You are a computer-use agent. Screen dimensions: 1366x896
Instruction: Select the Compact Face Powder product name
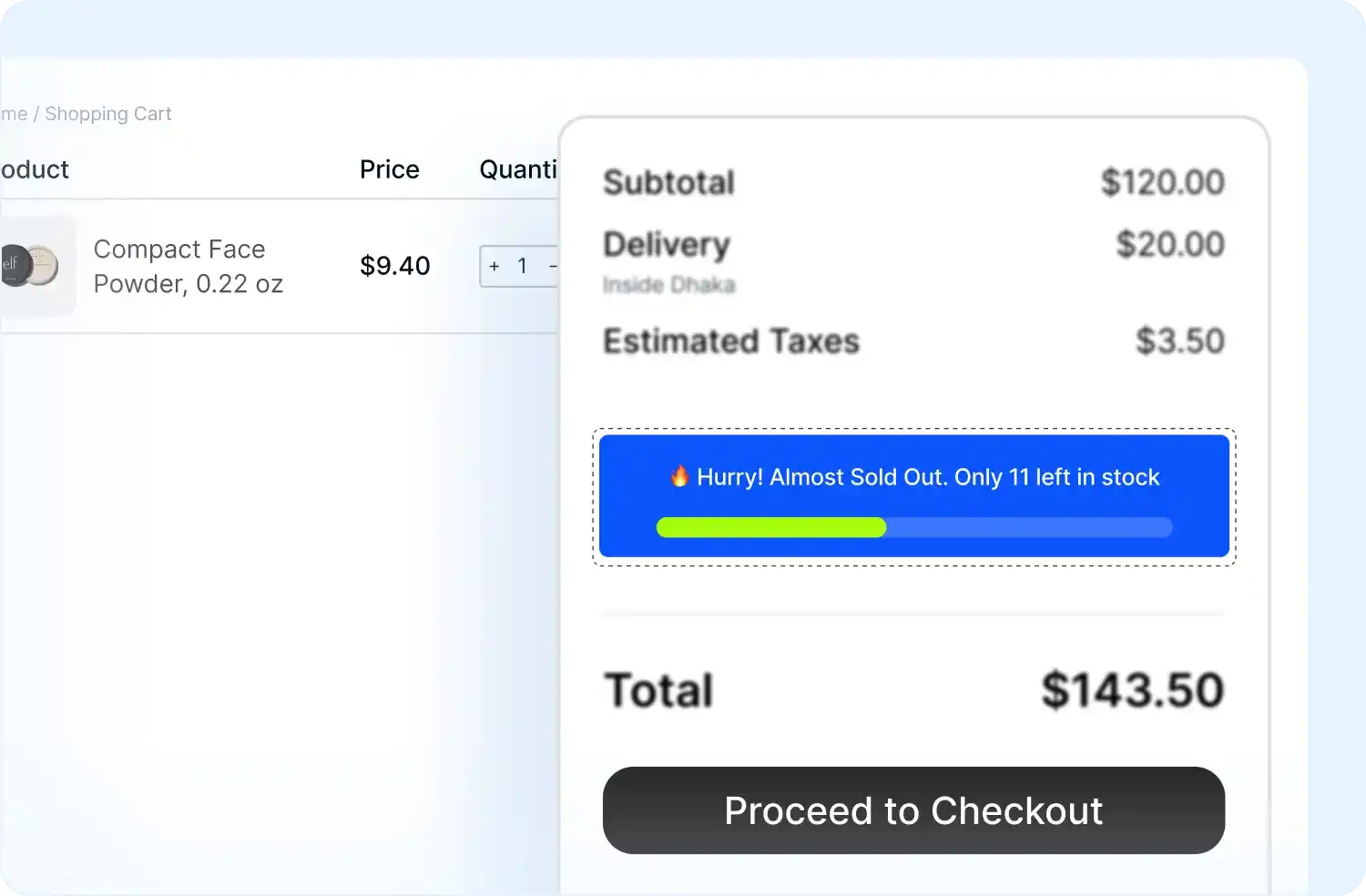pyautogui.click(x=188, y=266)
